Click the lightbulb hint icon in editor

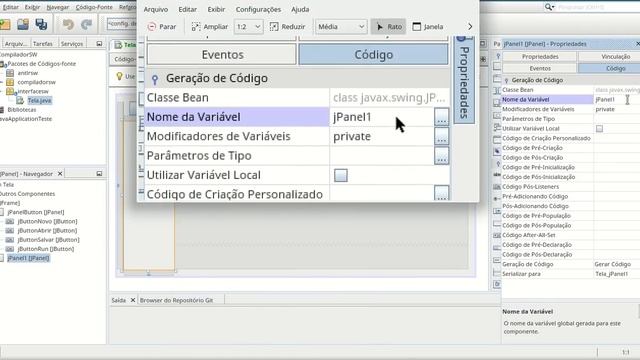[119, 76]
